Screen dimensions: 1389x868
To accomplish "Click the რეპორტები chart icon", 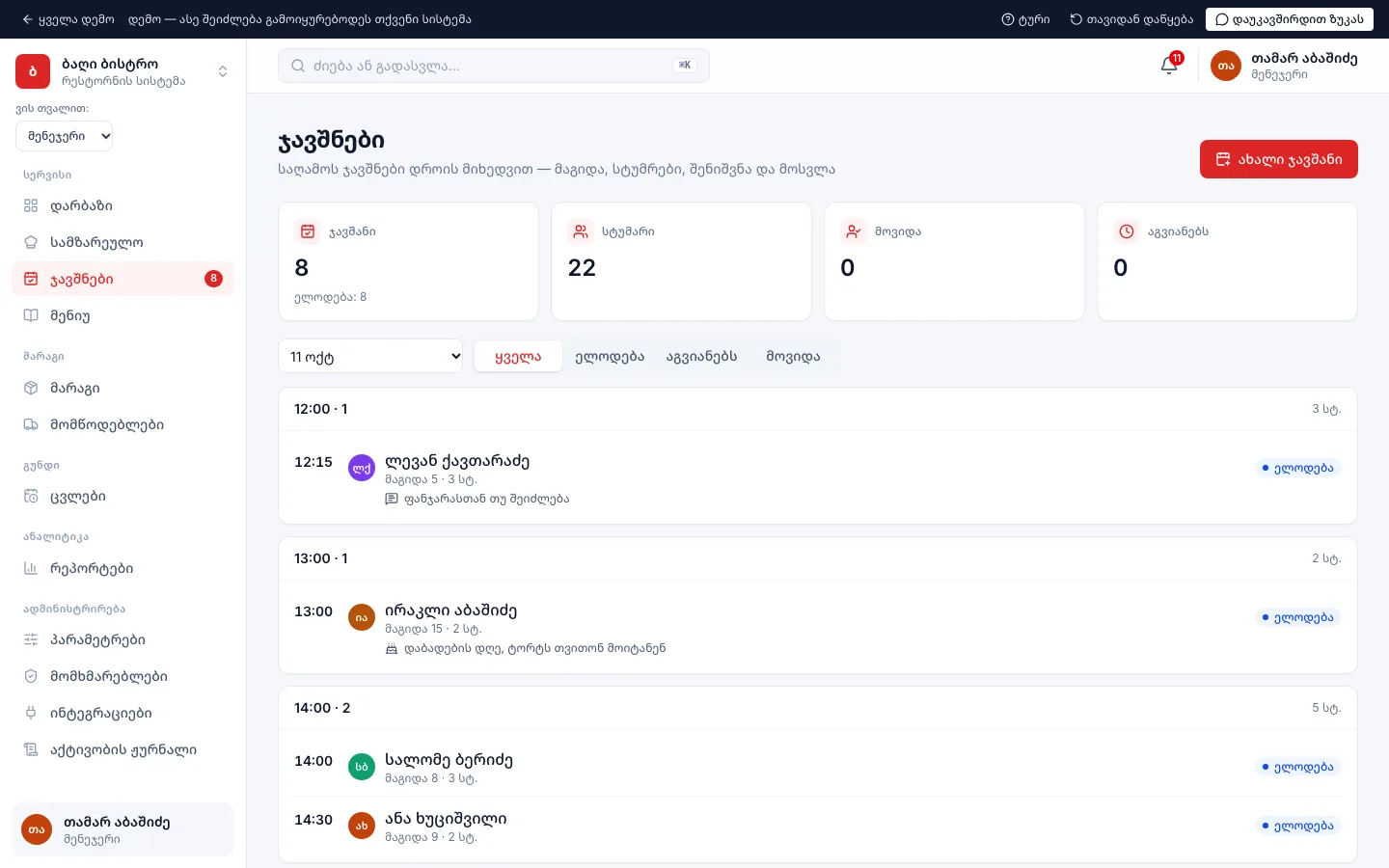I will (31, 568).
